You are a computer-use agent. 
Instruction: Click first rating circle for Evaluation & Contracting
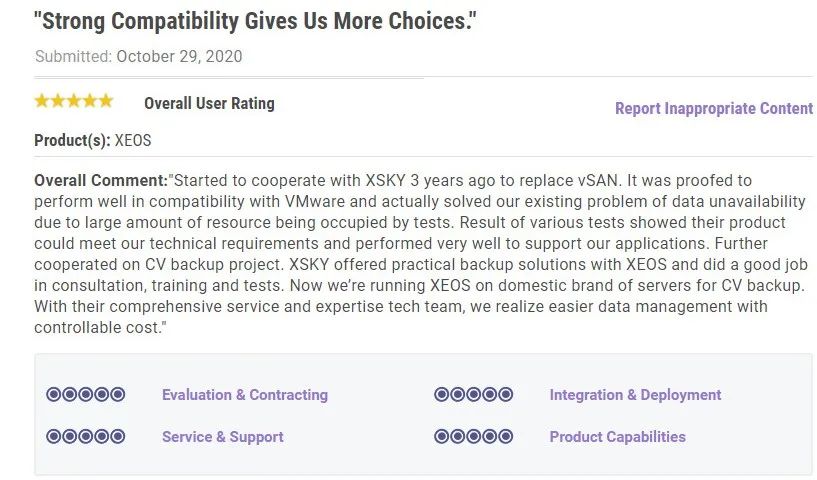tap(54, 395)
